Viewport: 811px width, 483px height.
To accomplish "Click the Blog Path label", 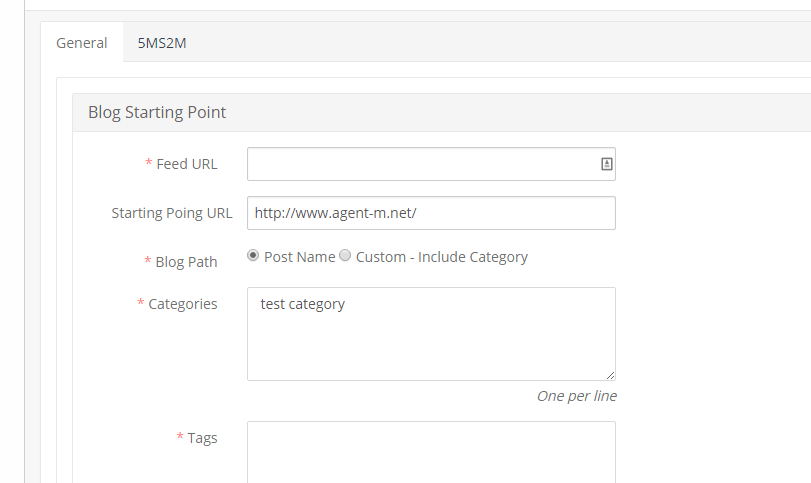I will (186, 262).
